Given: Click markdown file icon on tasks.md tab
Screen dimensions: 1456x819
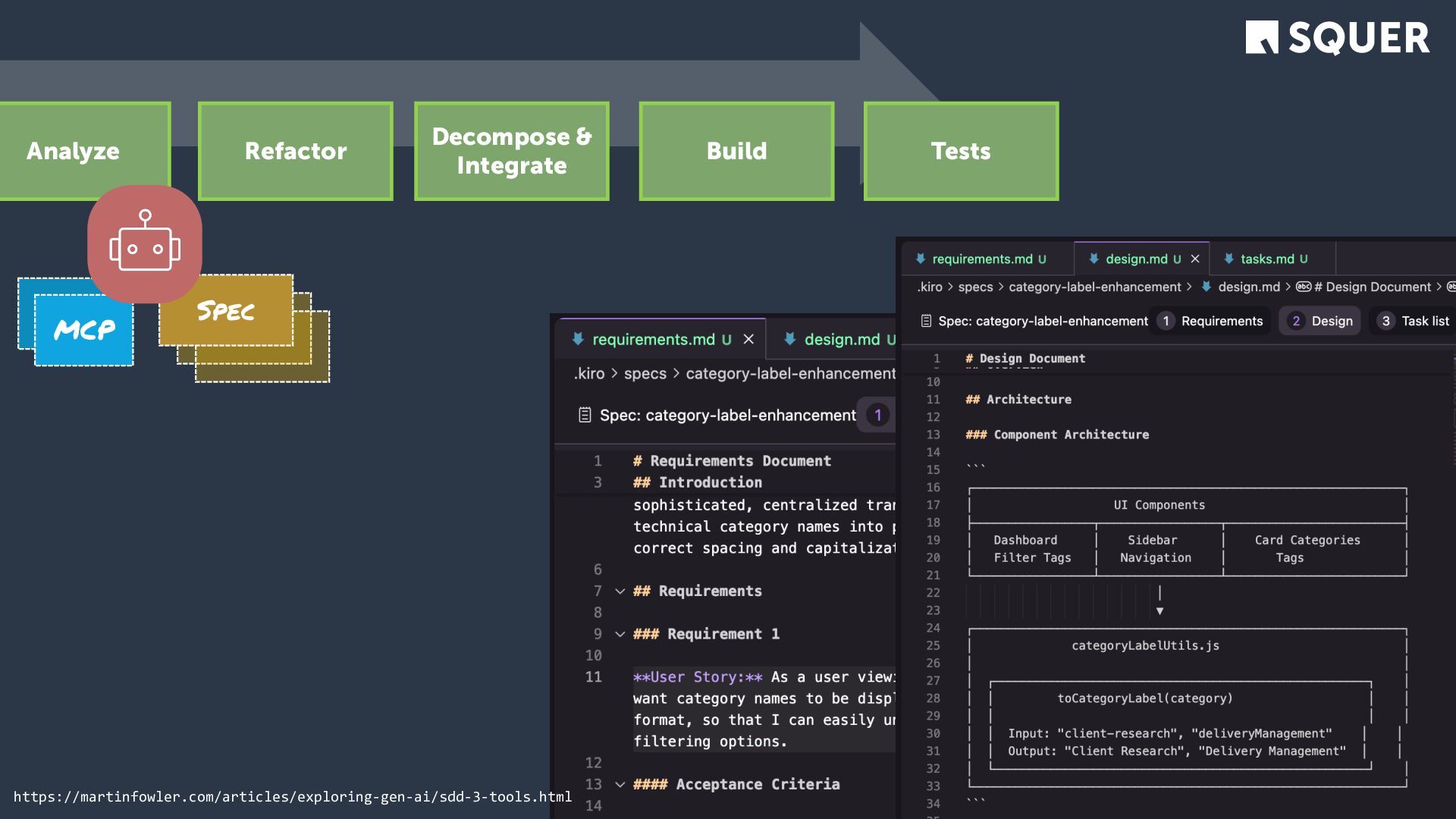Looking at the screenshot, I should [1228, 259].
